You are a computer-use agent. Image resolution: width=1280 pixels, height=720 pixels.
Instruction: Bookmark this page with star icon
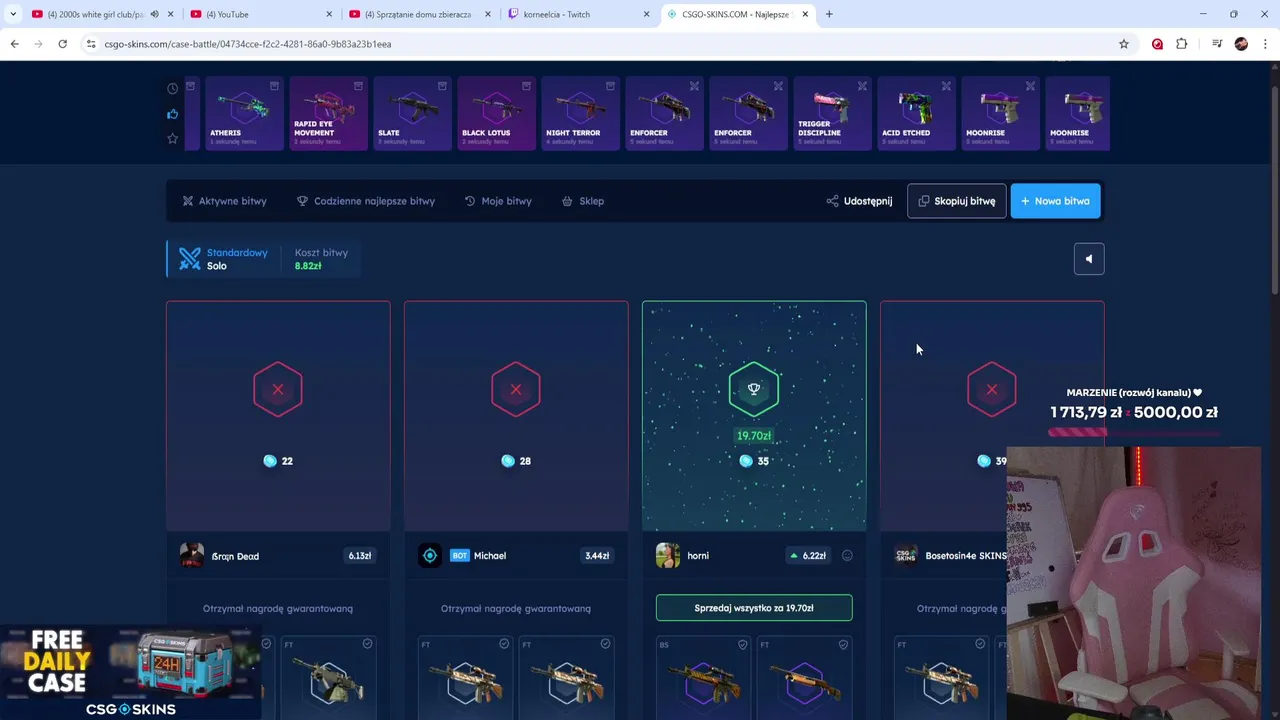(x=1124, y=44)
